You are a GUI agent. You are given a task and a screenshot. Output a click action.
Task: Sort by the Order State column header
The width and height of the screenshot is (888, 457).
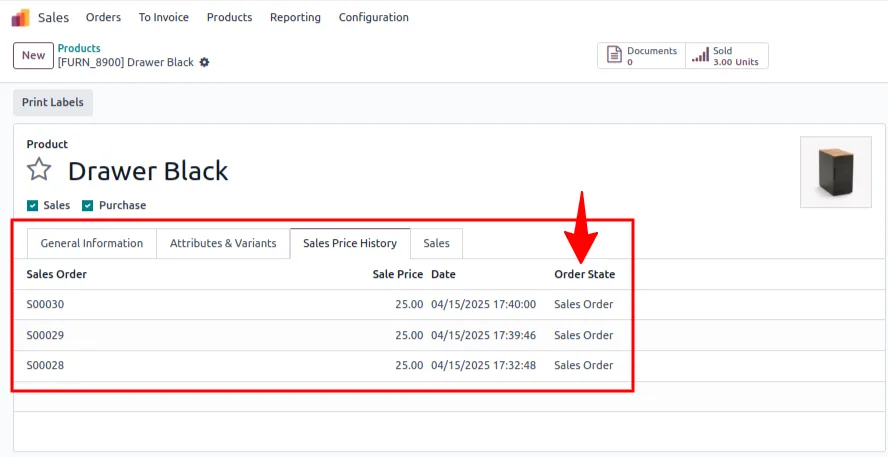click(x=584, y=275)
